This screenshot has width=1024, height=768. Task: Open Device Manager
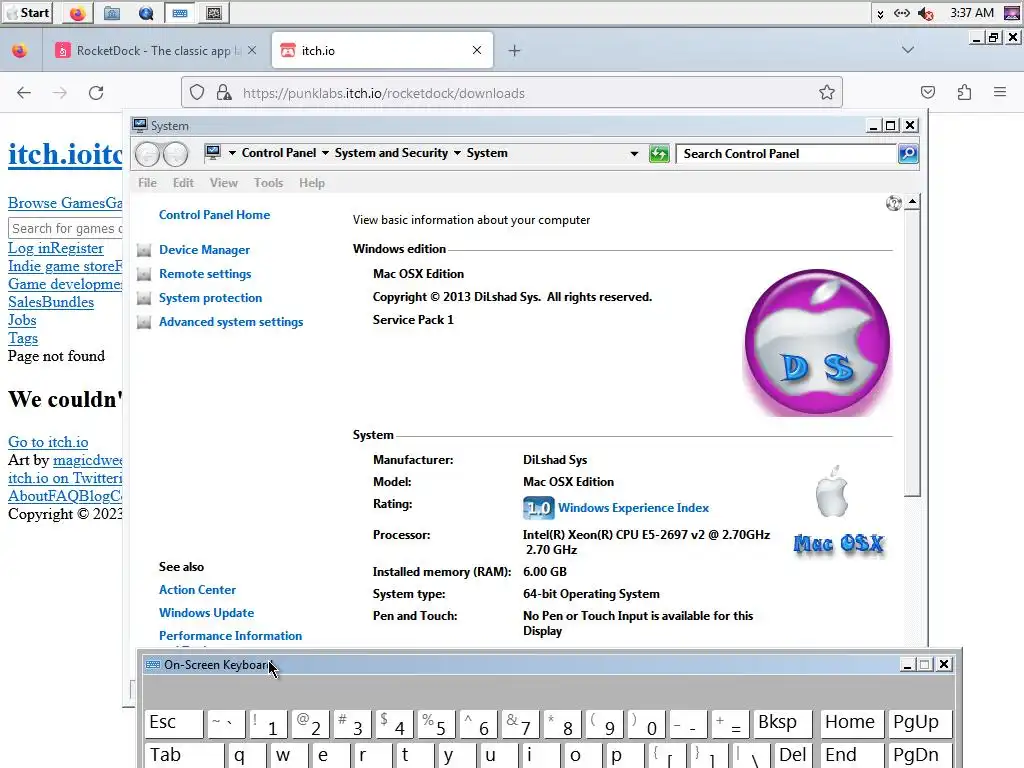(204, 249)
